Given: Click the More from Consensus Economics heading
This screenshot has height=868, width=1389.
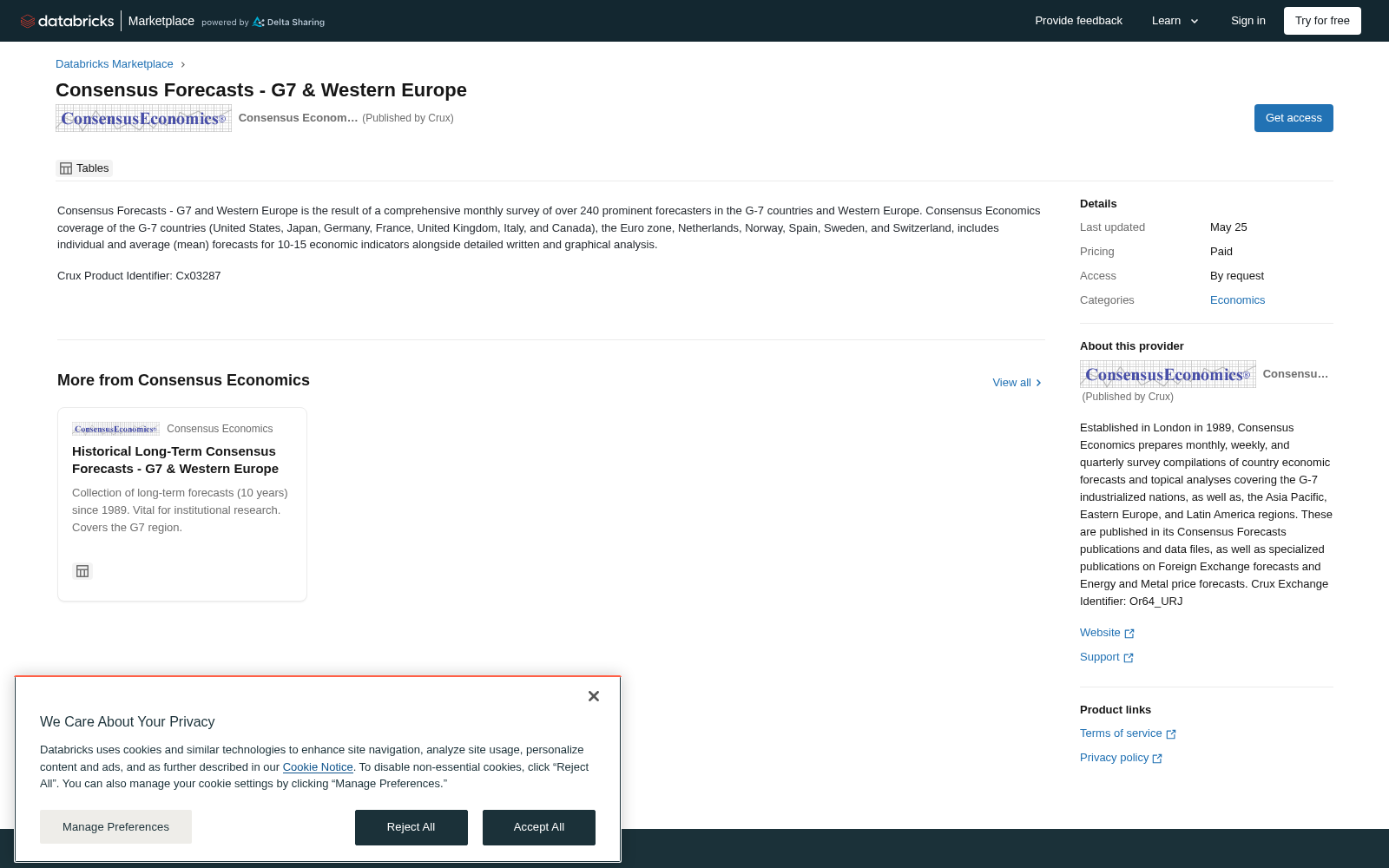Looking at the screenshot, I should [183, 380].
